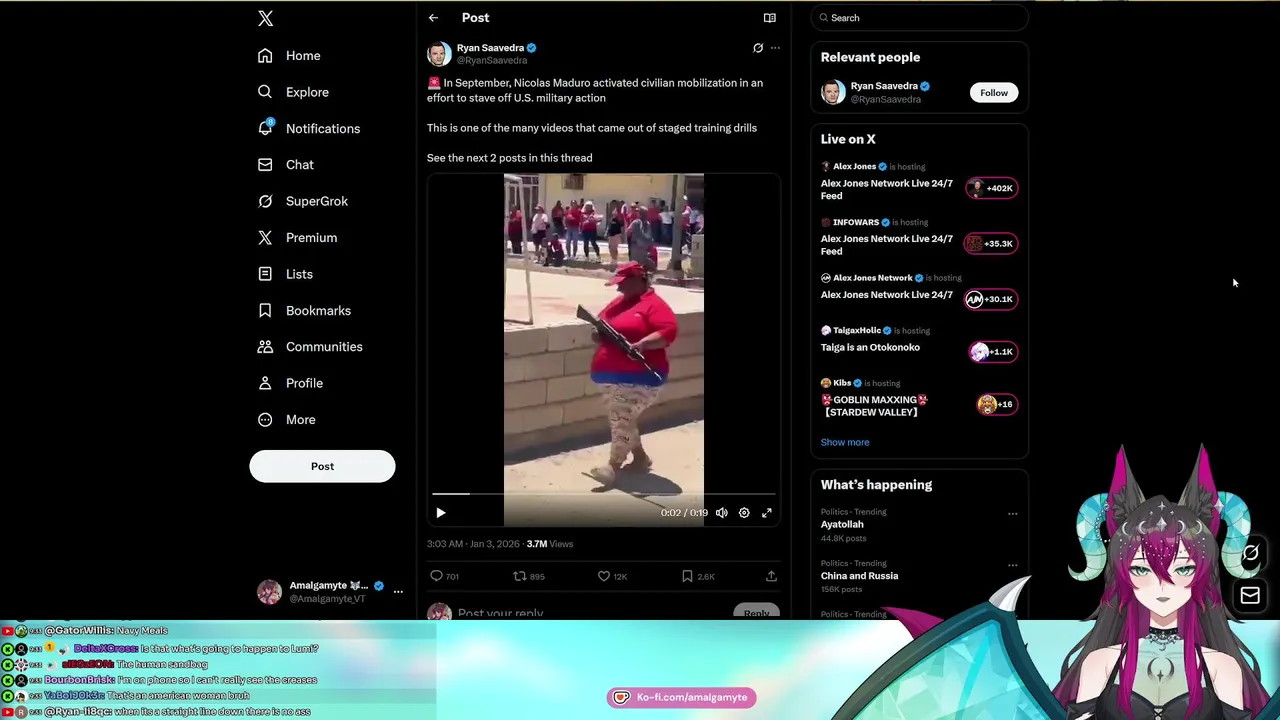The image size is (1280, 720).
Task: Click the +30.1K listeners badge
Action: 991,299
